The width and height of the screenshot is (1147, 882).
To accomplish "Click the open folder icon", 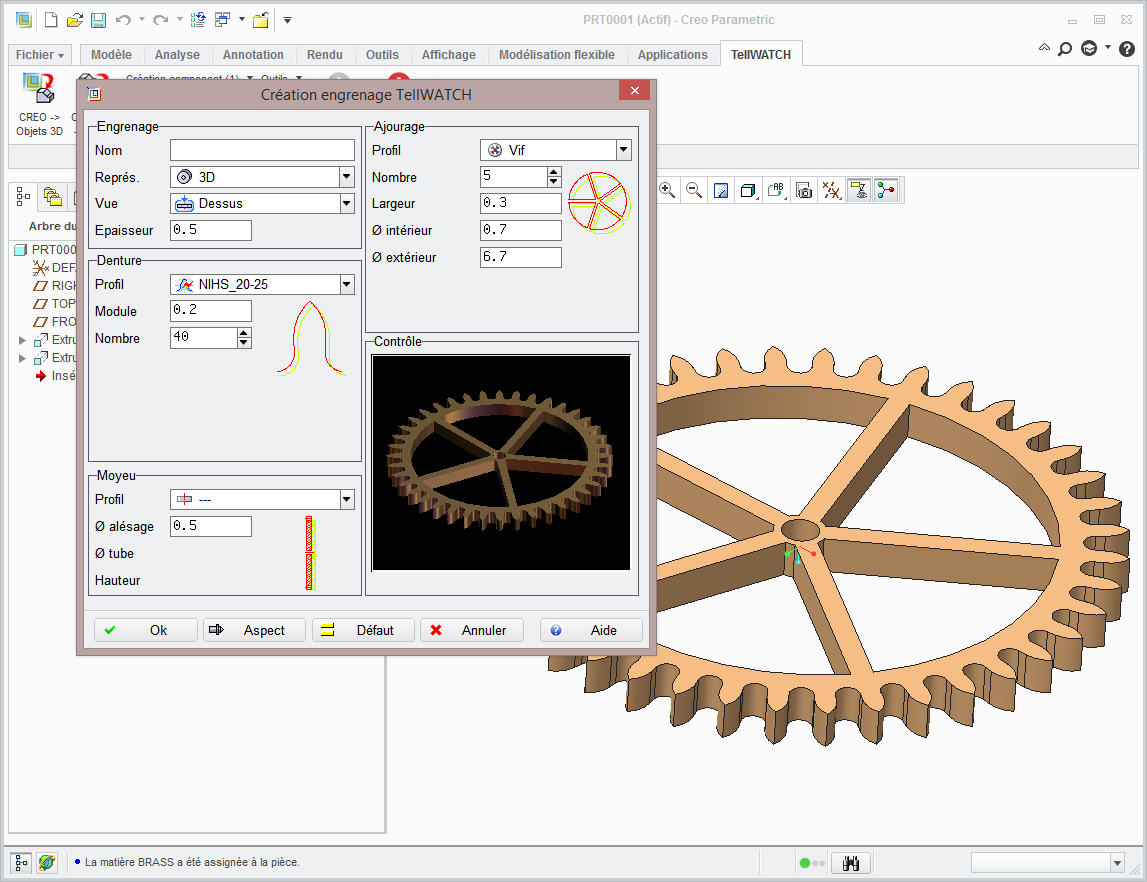I will [76, 20].
